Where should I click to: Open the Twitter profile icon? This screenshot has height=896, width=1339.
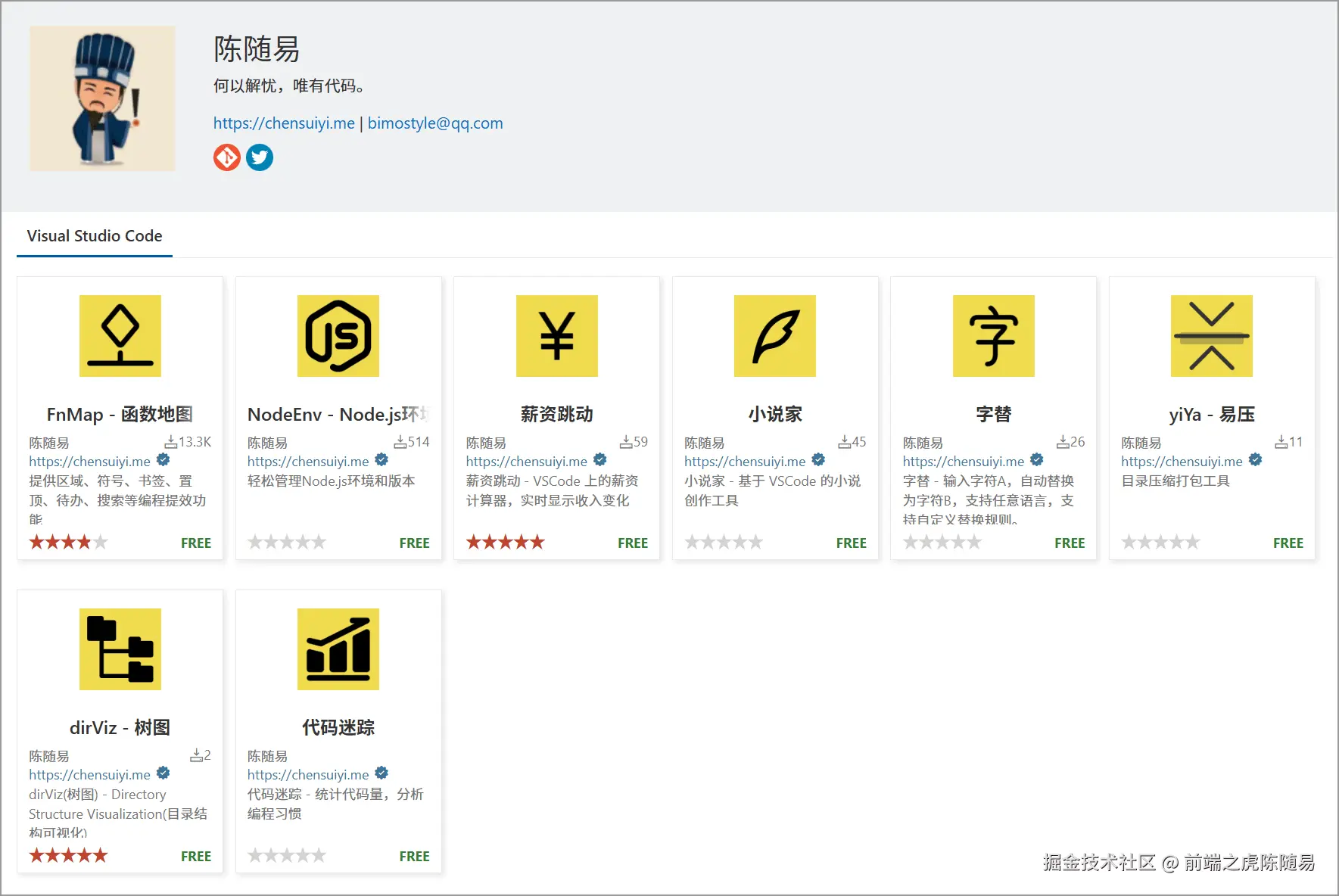[x=260, y=157]
